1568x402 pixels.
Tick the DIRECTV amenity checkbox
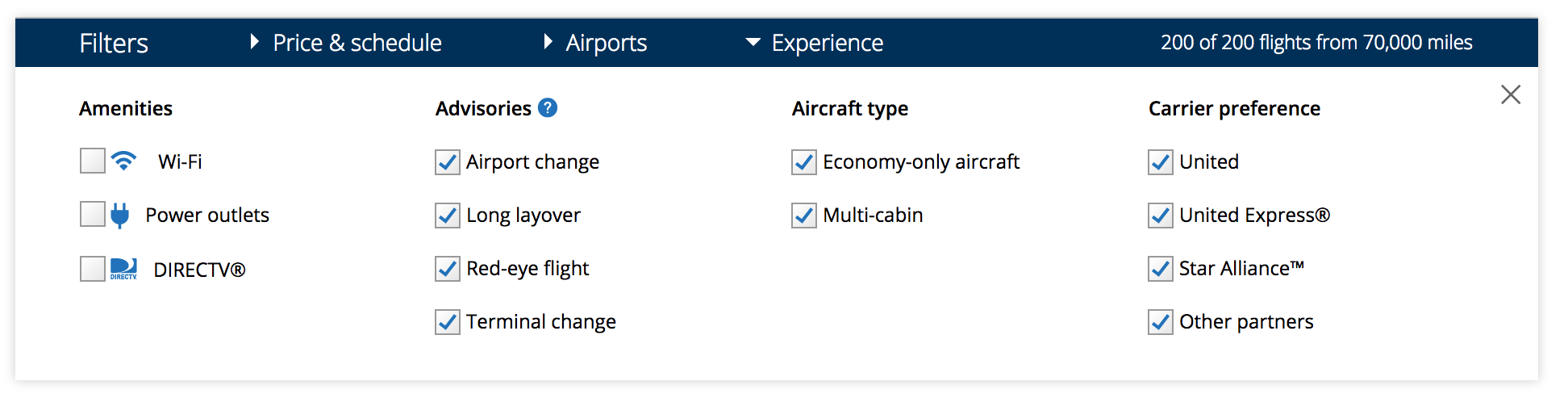(93, 269)
